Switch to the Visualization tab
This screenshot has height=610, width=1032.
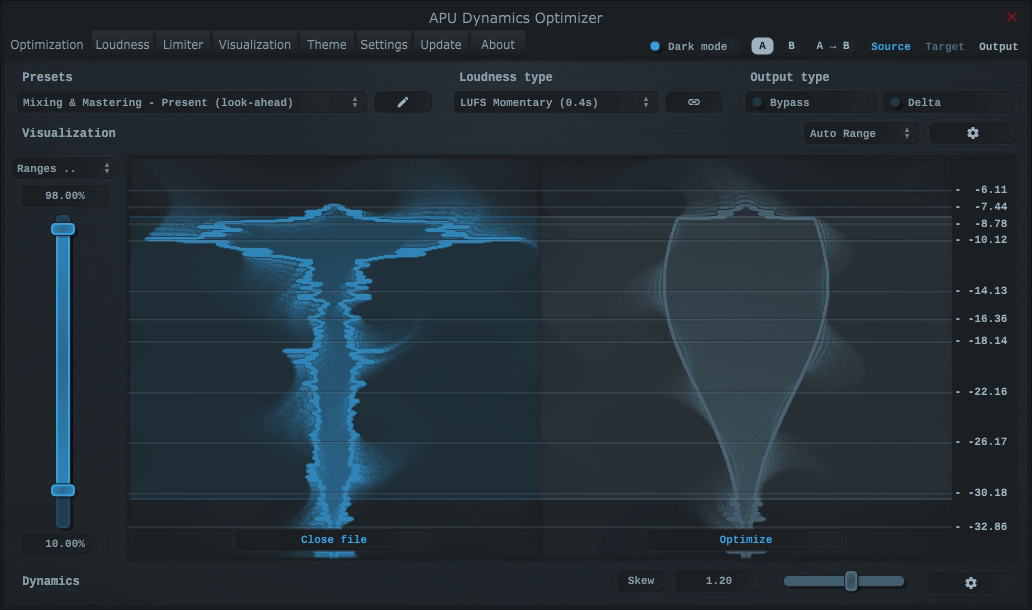pos(255,45)
